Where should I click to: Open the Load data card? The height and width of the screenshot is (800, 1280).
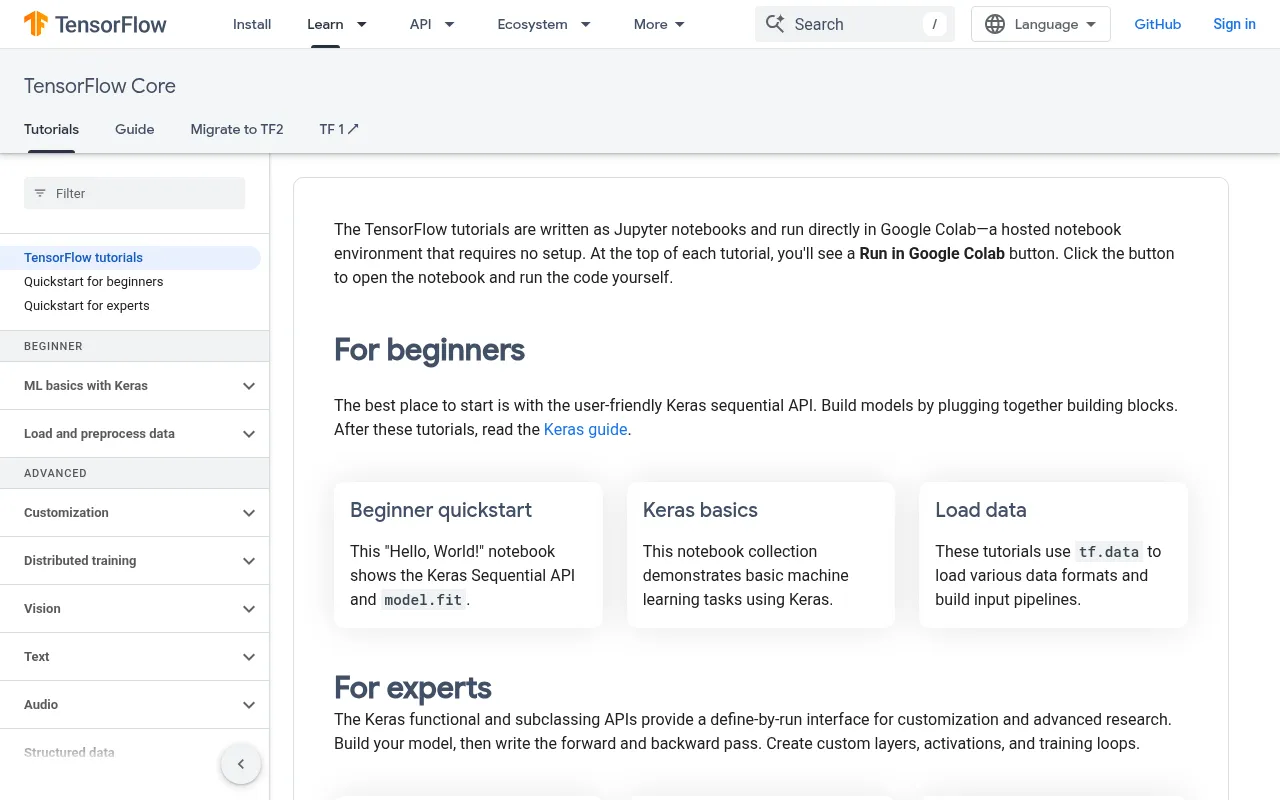pyautogui.click(x=1053, y=555)
